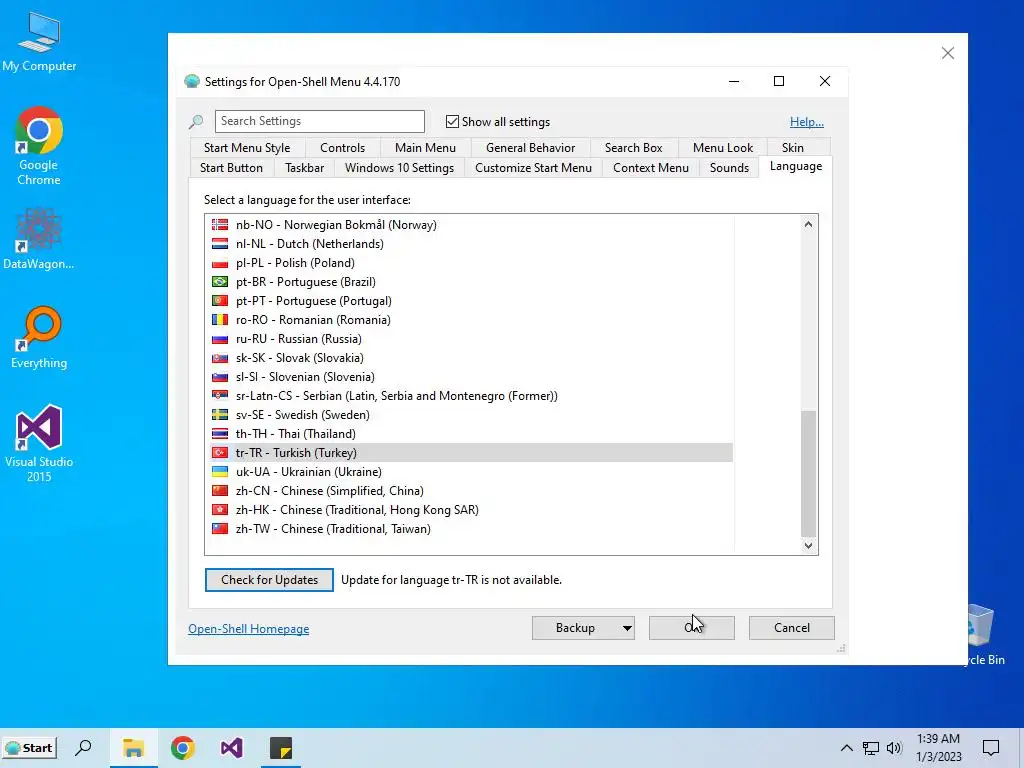Viewport: 1024px width, 768px height.
Task: Uncheck Show all settings checkbox
Action: 452,121
